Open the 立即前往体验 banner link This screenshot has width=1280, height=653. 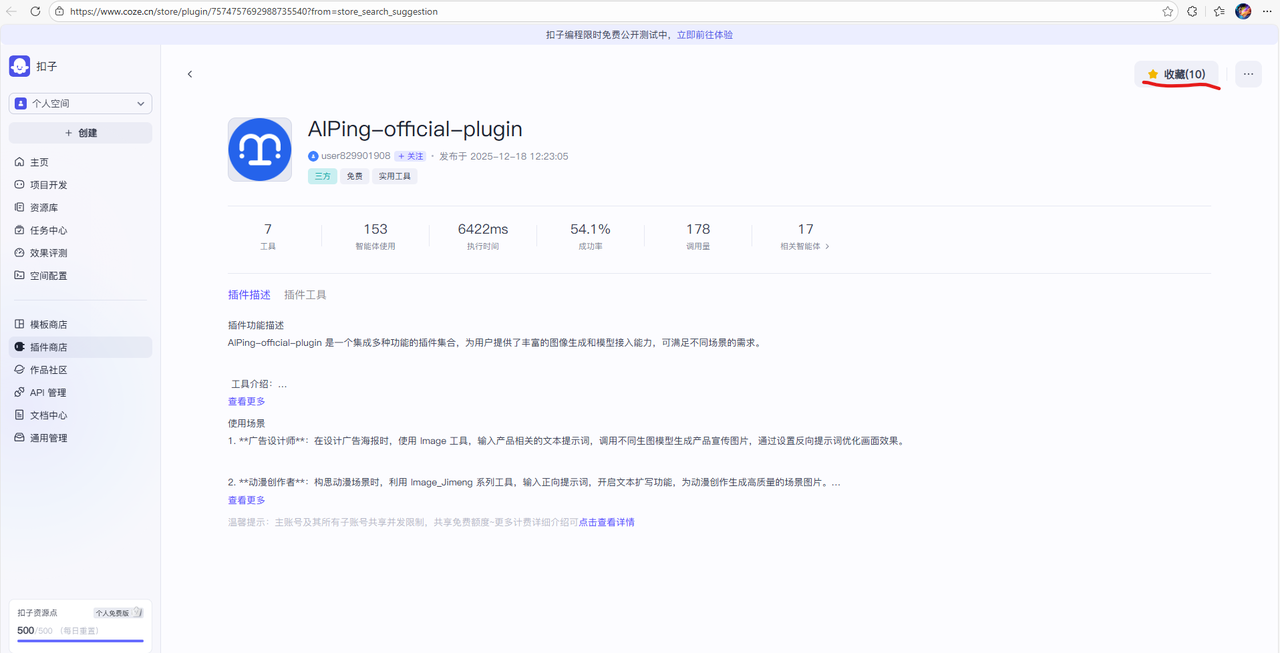point(705,34)
